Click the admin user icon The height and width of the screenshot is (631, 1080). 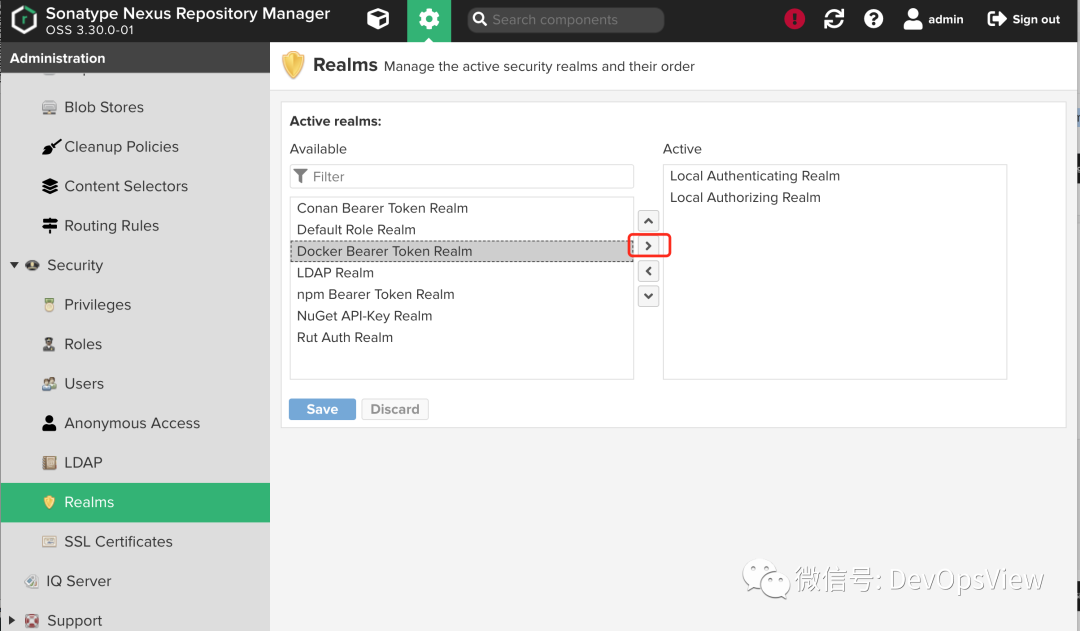click(913, 19)
